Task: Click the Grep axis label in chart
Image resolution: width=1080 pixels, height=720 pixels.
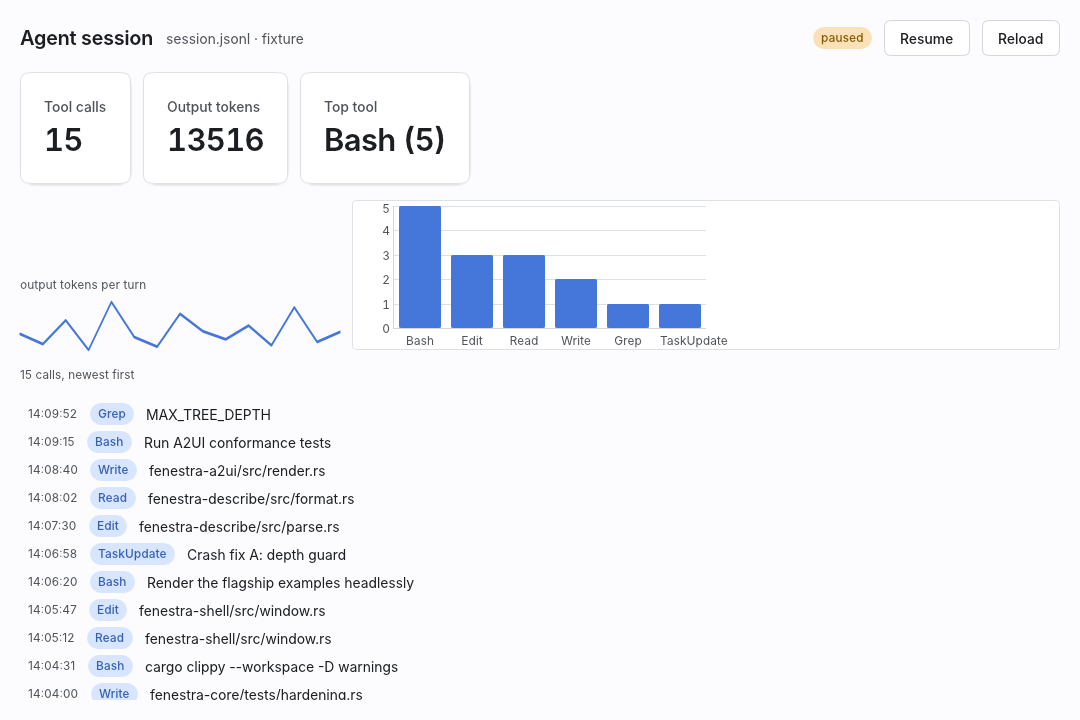Action: point(627,341)
